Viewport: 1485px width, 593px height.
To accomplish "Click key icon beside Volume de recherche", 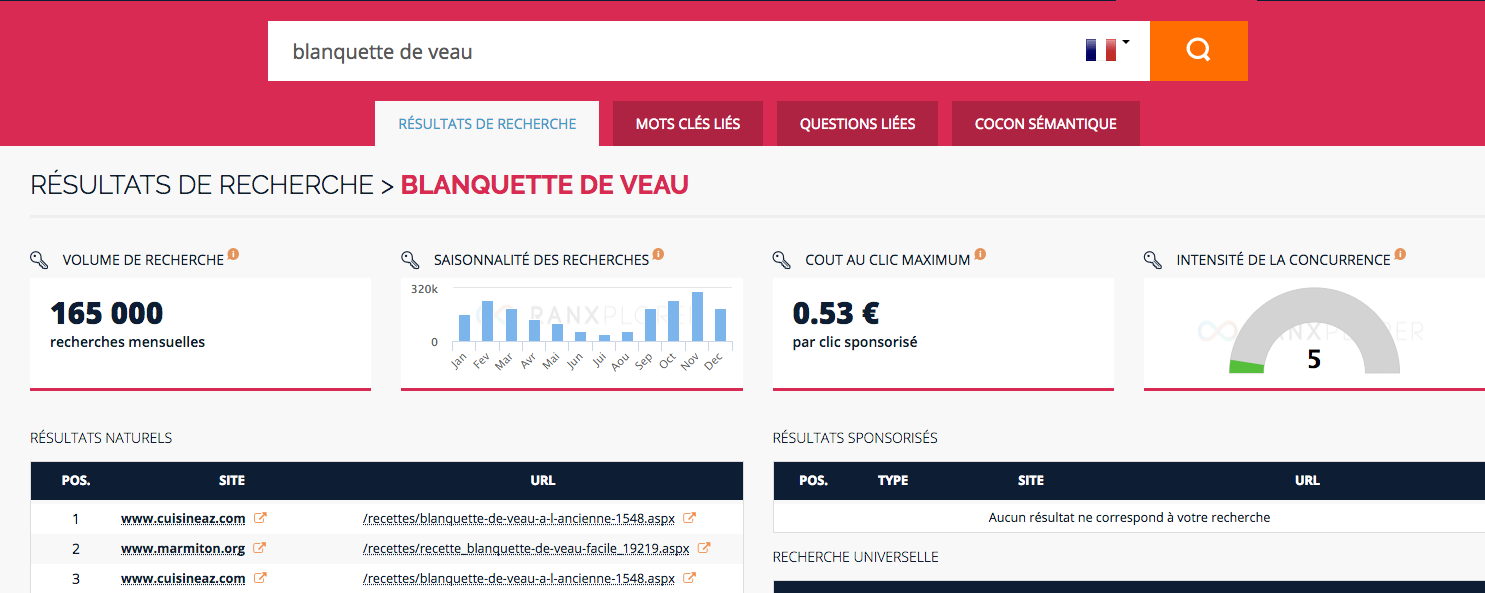I will [x=39, y=260].
